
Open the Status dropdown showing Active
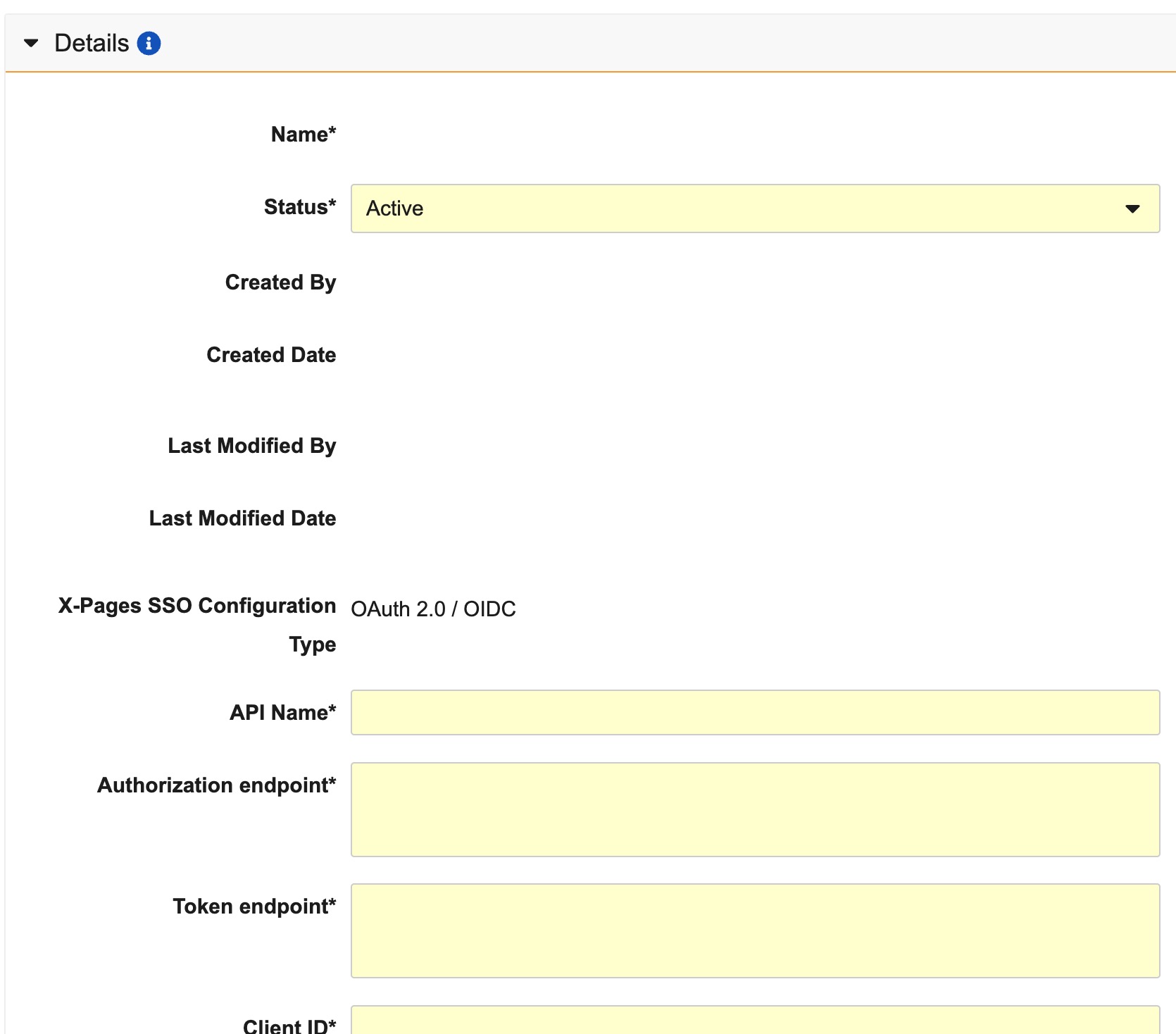tap(754, 208)
